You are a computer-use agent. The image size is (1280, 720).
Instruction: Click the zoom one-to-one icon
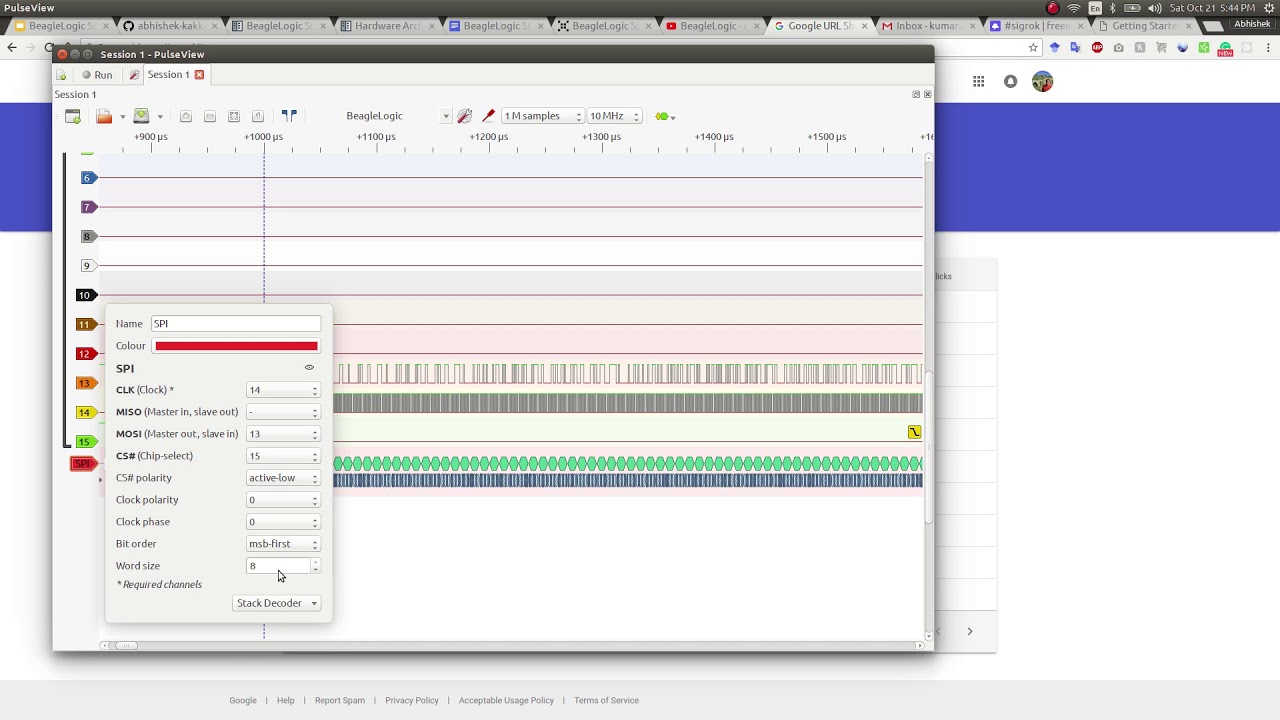click(257, 116)
